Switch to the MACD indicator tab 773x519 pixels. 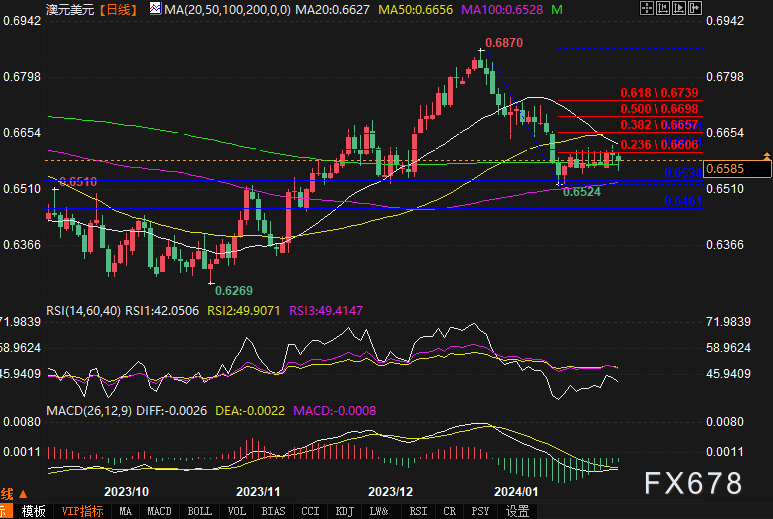pyautogui.click(x=159, y=511)
